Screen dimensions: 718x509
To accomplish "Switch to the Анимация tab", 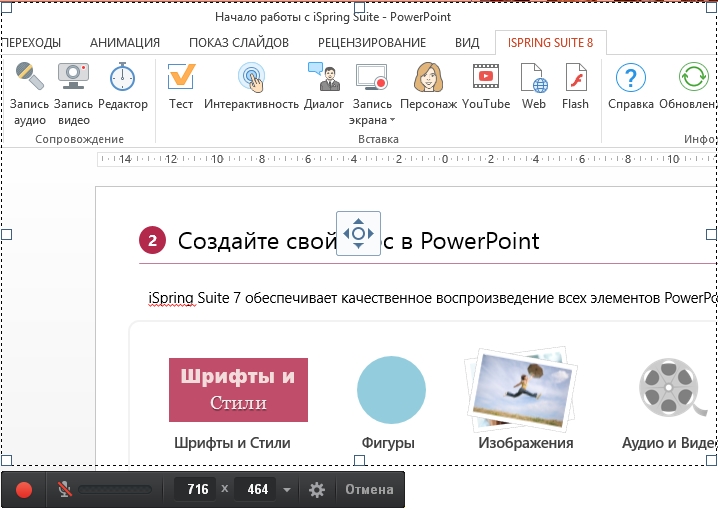I will click(125, 43).
